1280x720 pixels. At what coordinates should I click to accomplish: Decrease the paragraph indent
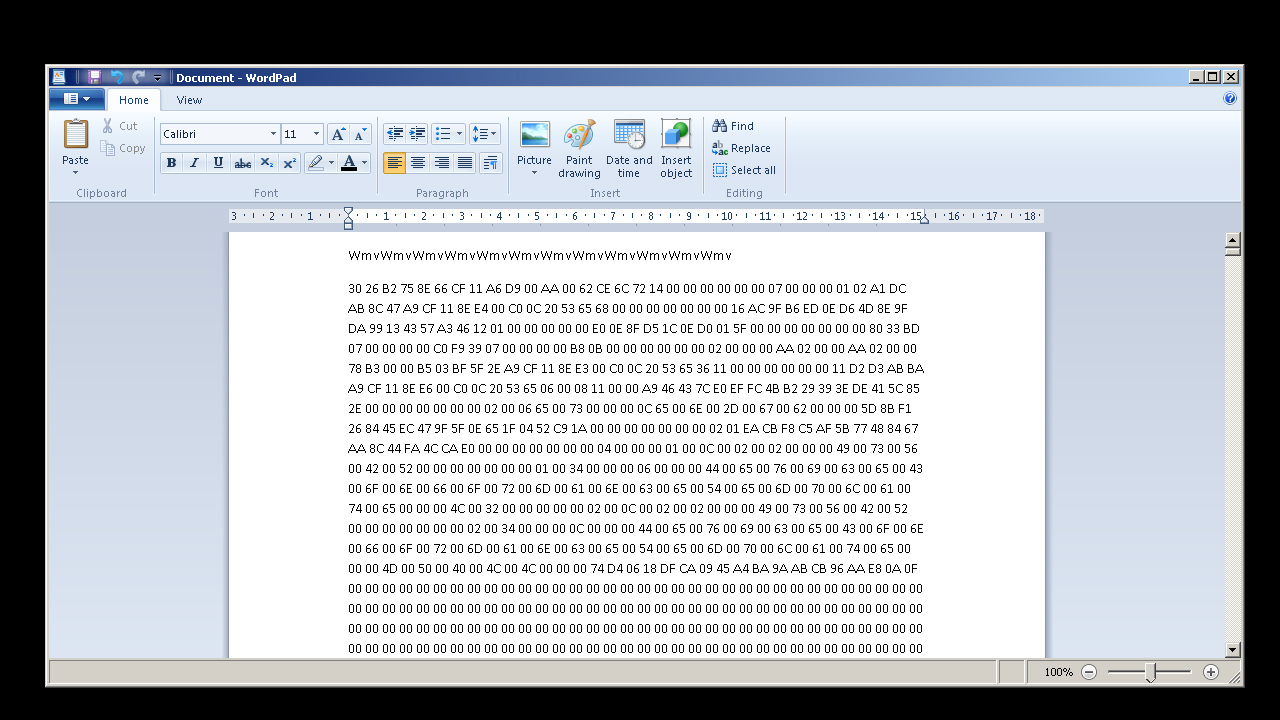pos(395,134)
